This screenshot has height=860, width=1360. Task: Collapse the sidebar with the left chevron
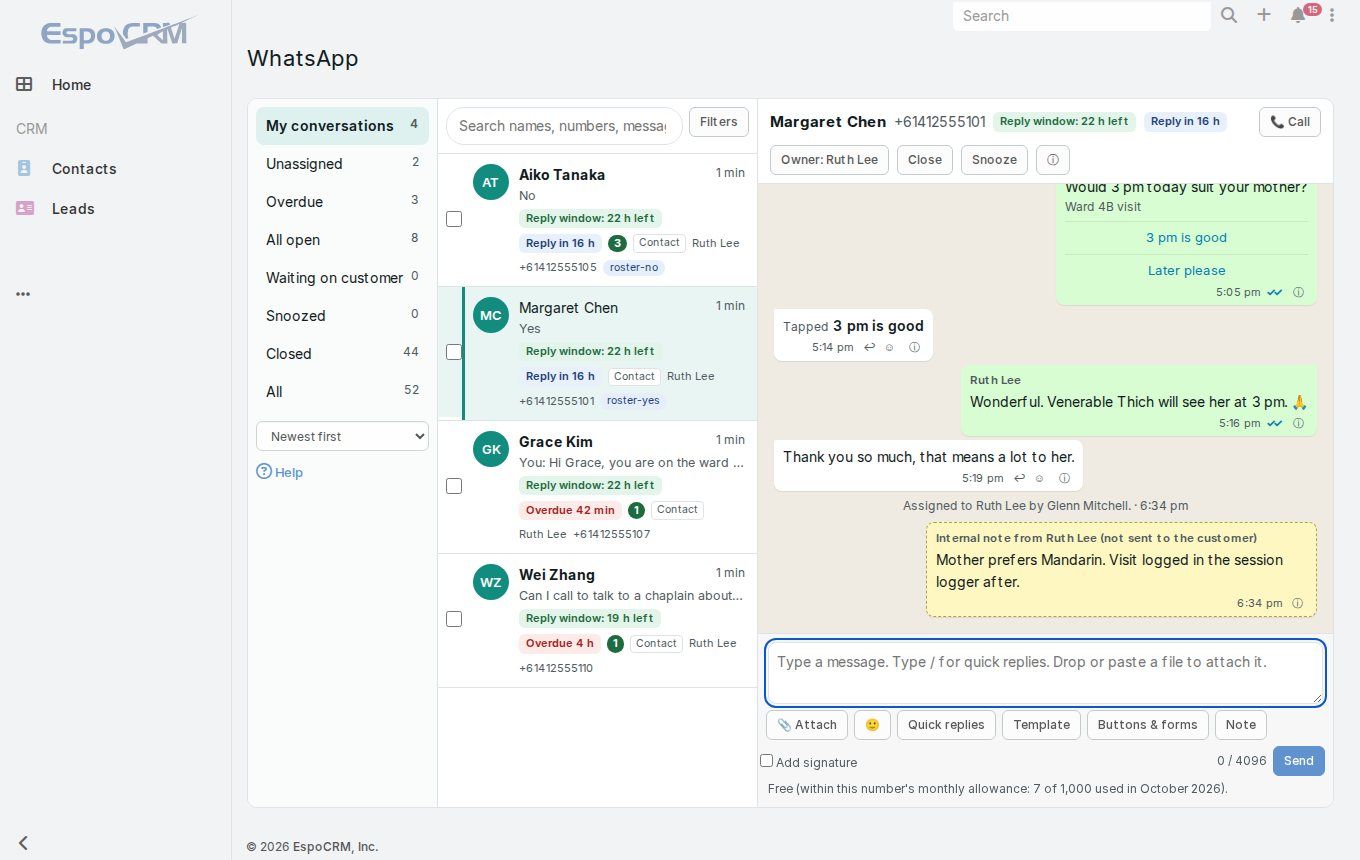click(23, 843)
